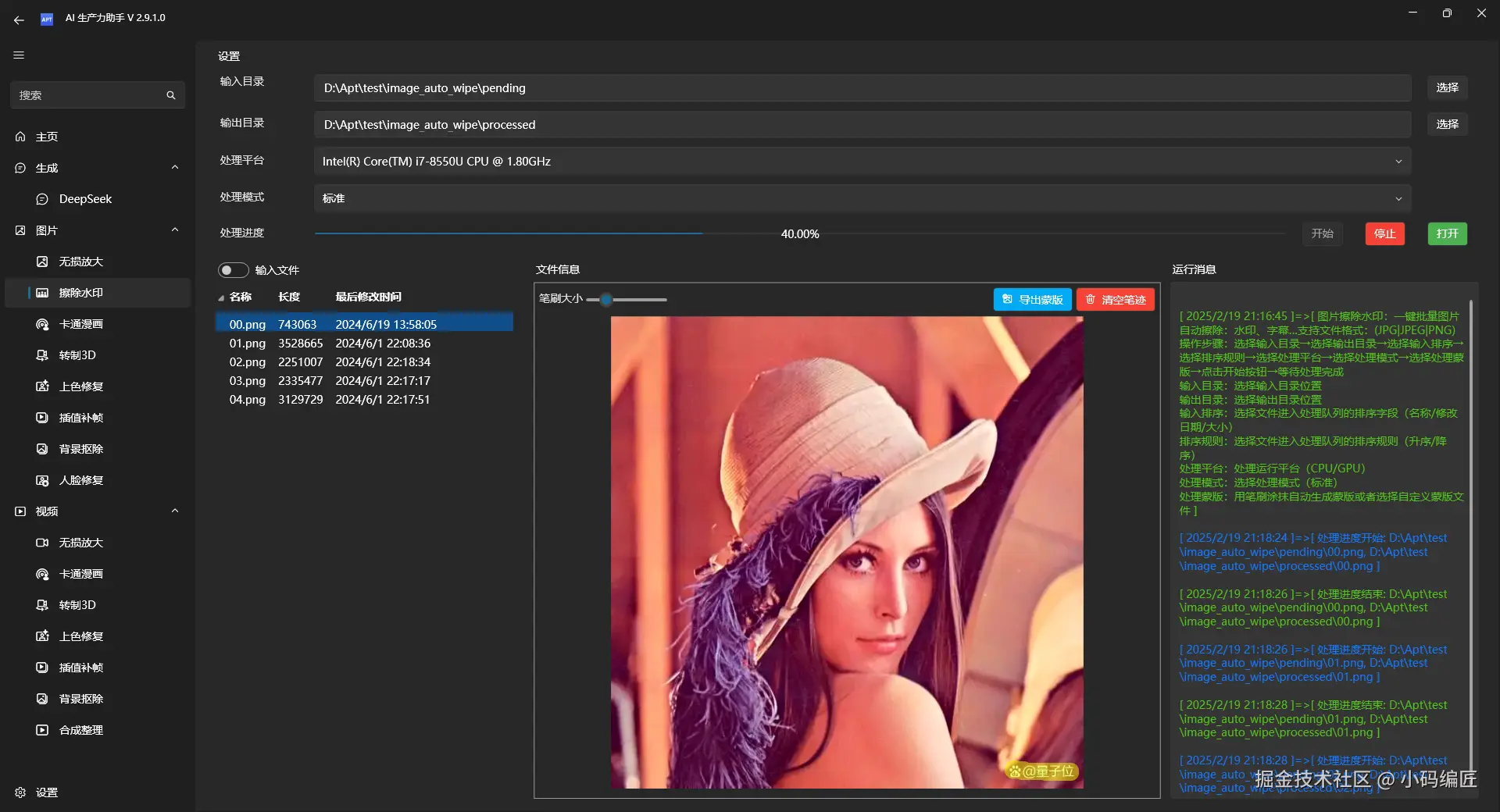Viewport: 1500px width, 812px height.
Task: Collapse the 视频 section chevron
Action: (175, 511)
